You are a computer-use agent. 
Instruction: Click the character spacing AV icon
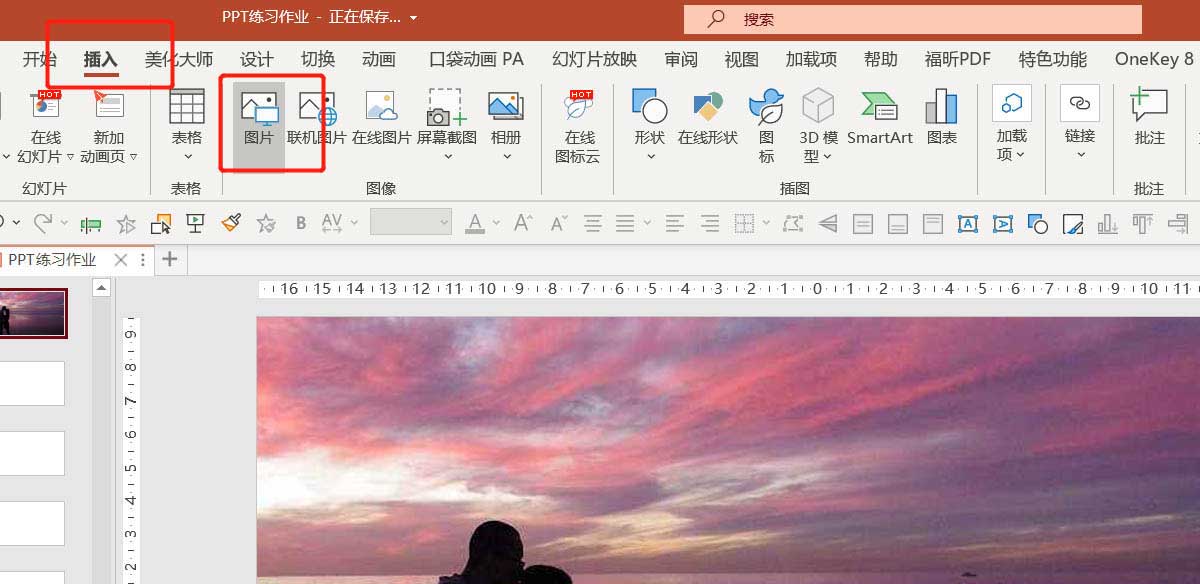pyautogui.click(x=332, y=223)
